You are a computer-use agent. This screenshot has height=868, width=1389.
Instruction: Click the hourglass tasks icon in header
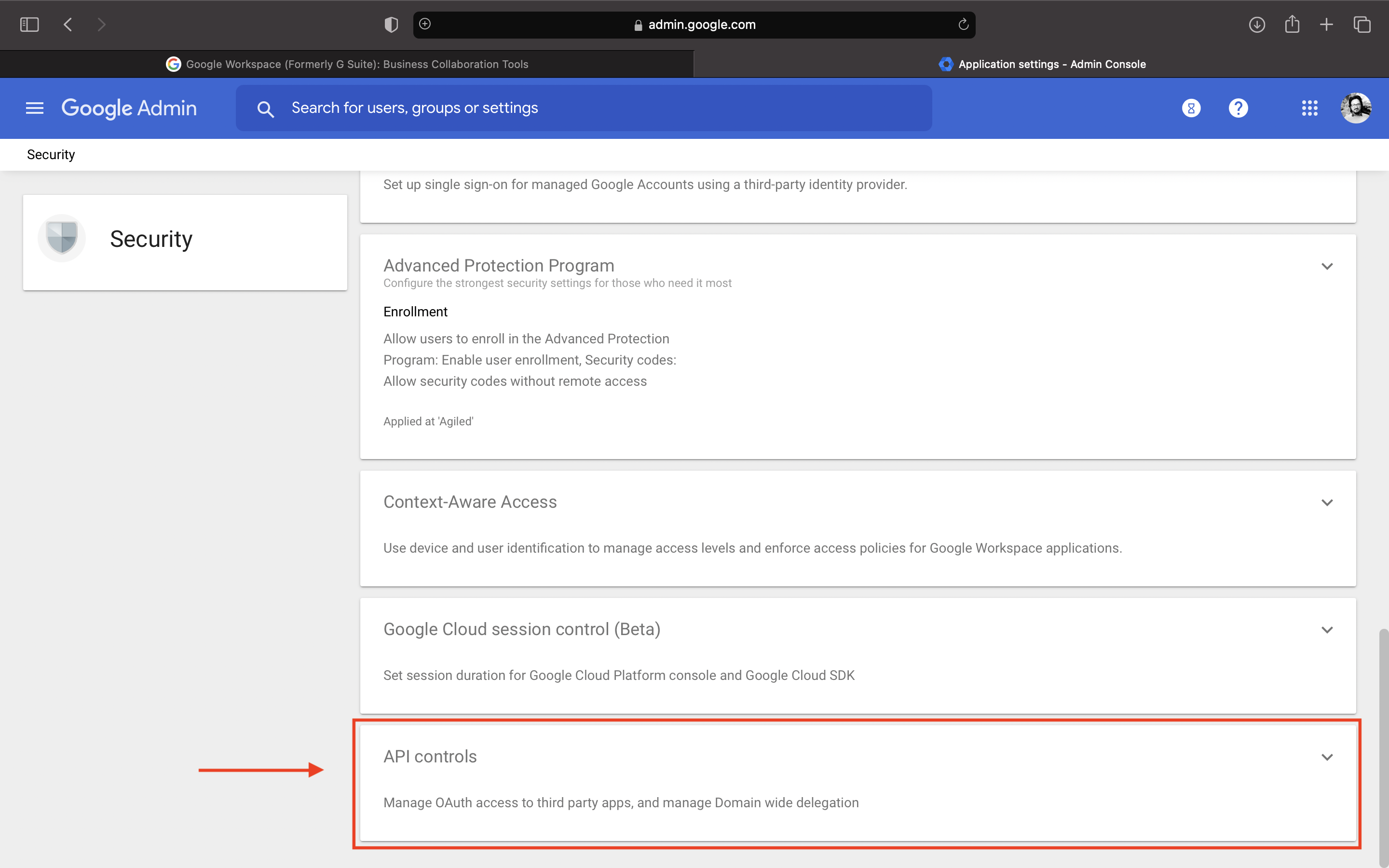point(1191,108)
